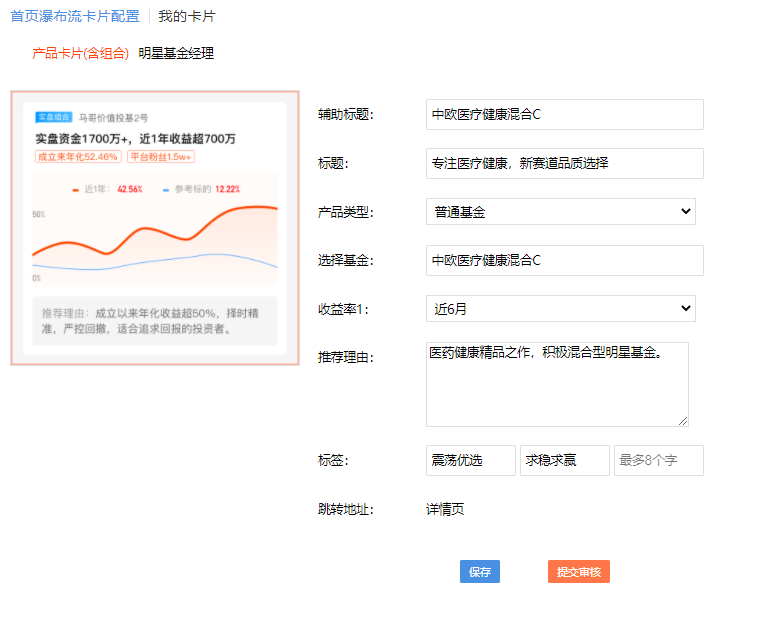Click the 实盘组合 badge in preview
This screenshot has height=630, width=781.
pos(54,117)
